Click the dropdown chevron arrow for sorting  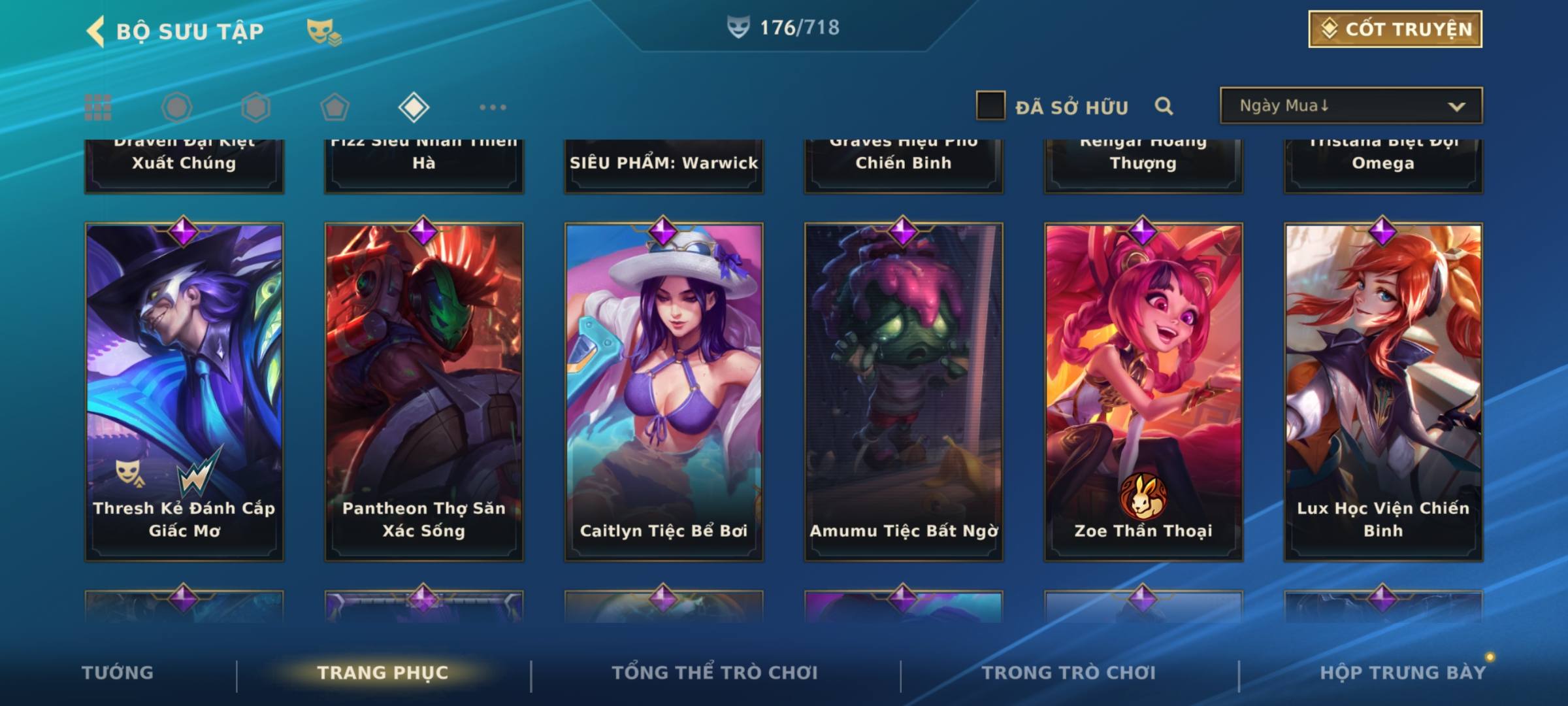pos(1456,107)
